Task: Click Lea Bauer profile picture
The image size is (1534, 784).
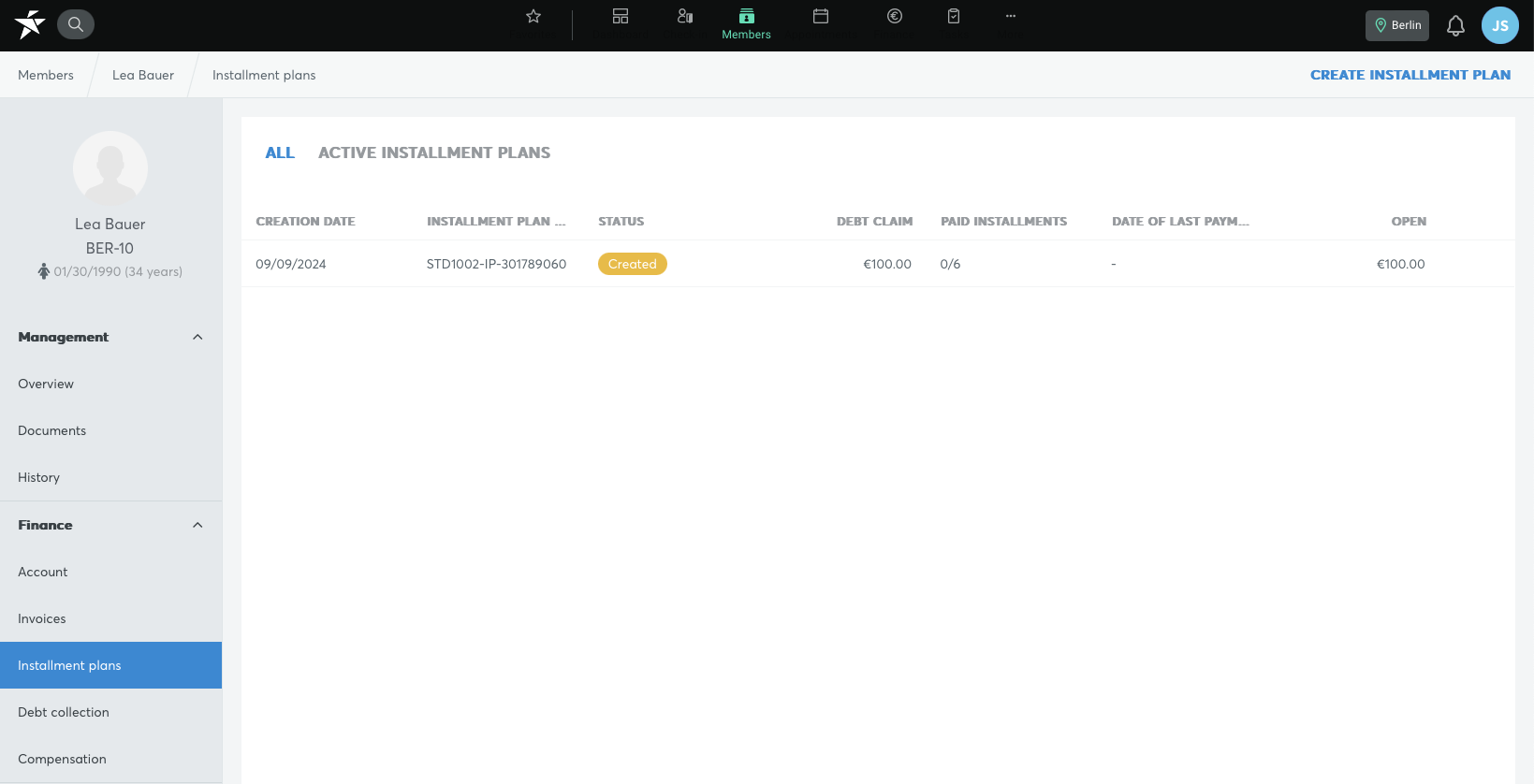Action: pyautogui.click(x=110, y=168)
